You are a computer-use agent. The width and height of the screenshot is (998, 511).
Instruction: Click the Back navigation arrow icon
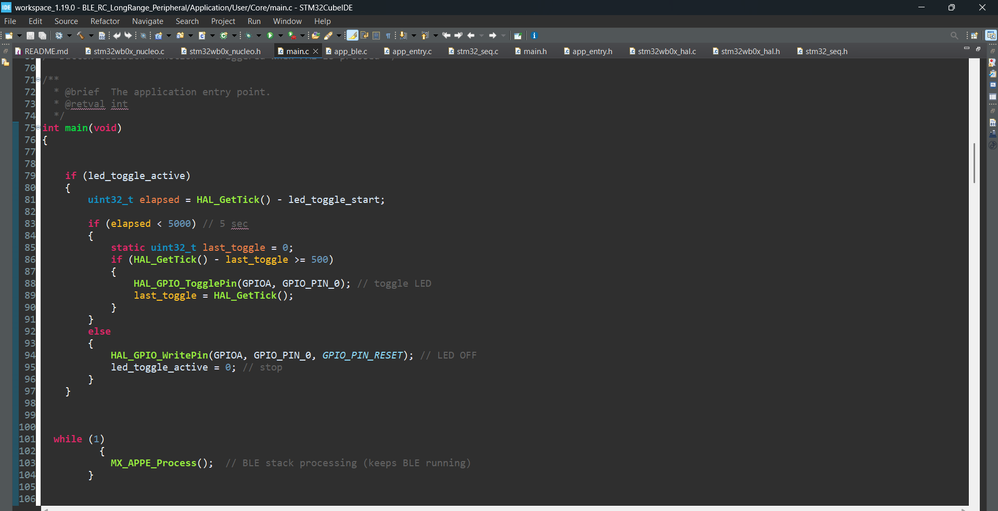(x=471, y=35)
